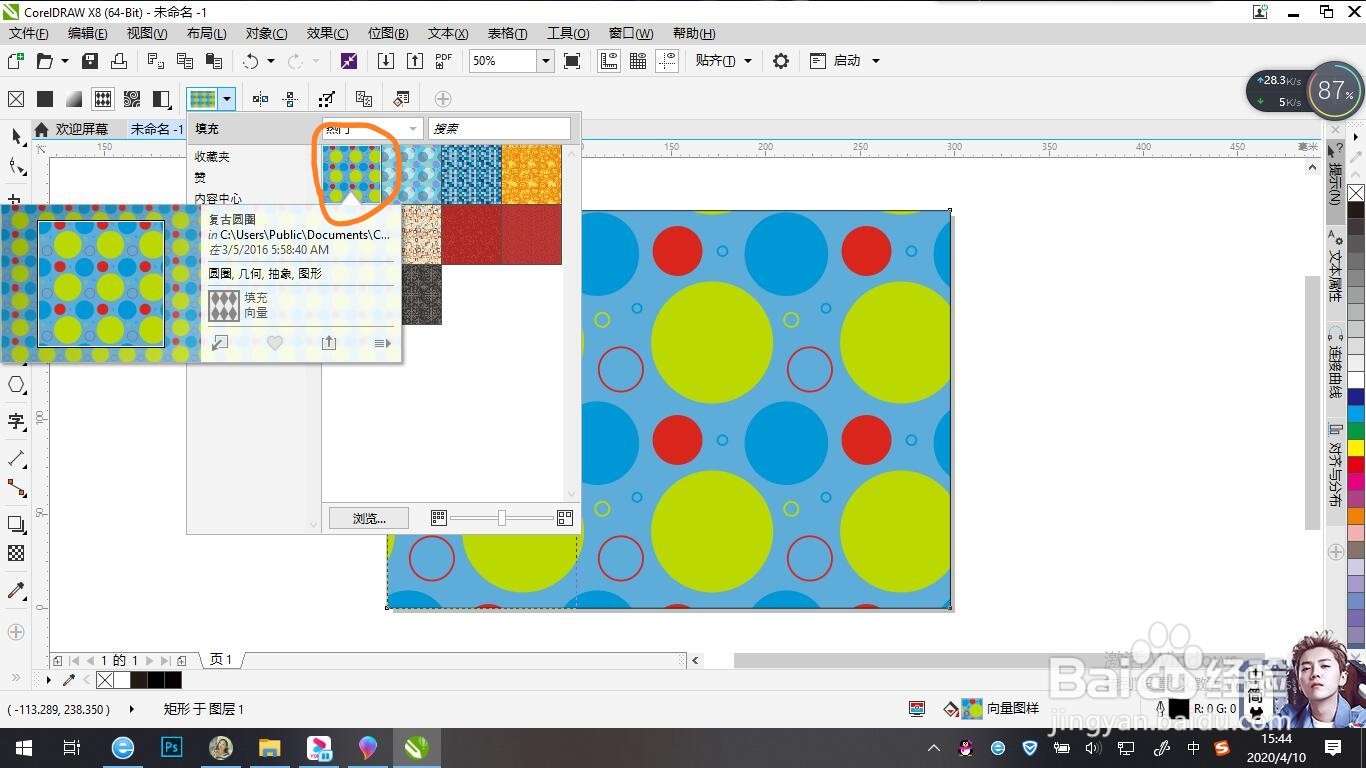Select the Vector pattern fill button
The height and width of the screenshot is (768, 1366).
[103, 99]
